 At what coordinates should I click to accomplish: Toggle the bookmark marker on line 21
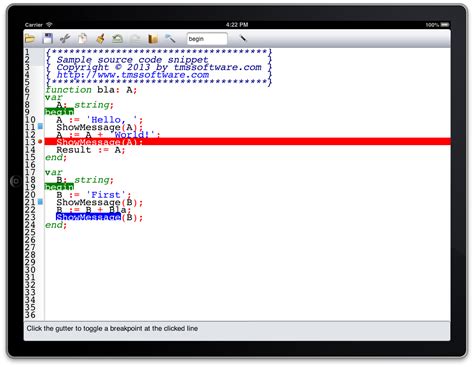40,201
